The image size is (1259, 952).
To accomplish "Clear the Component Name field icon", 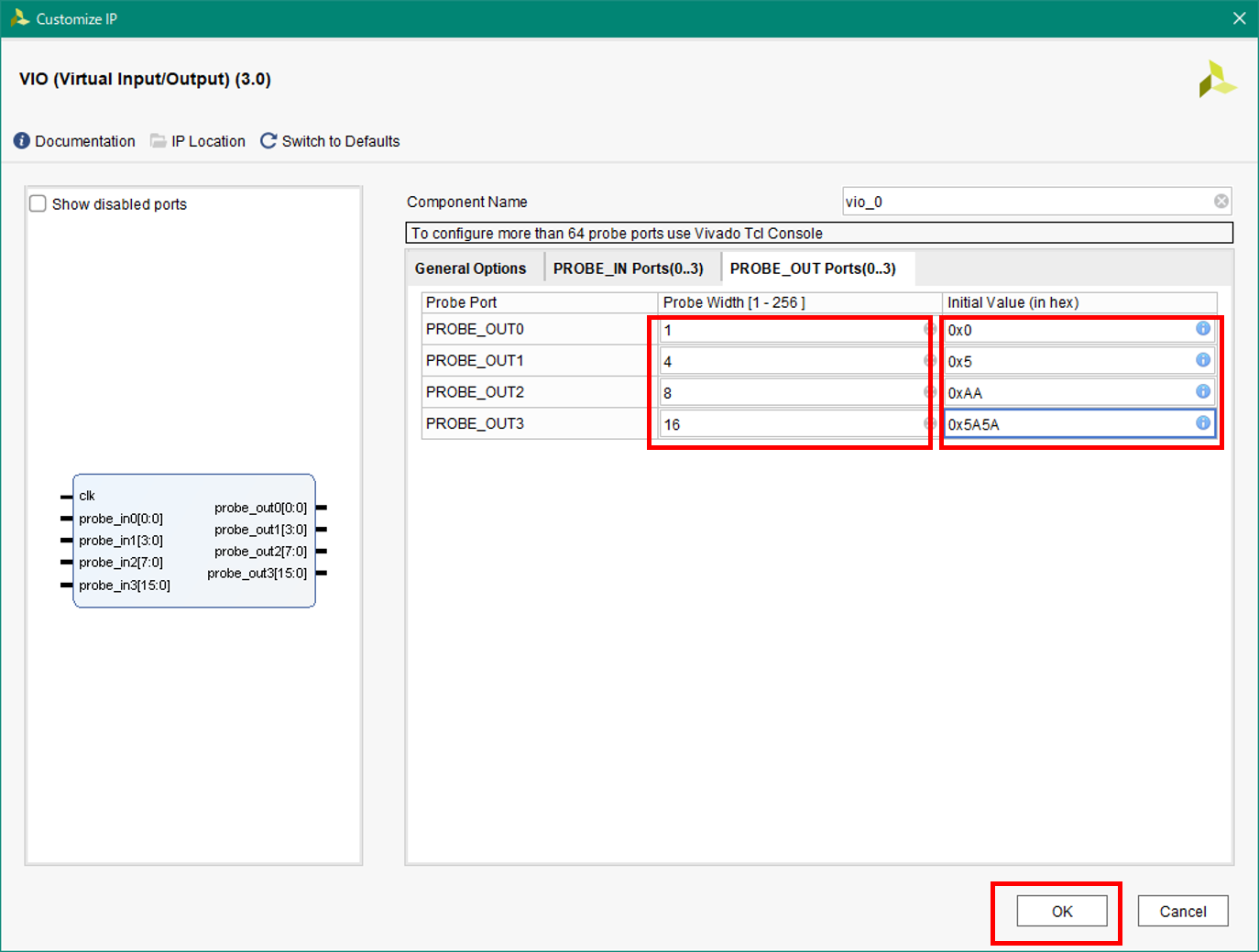I will (1221, 202).
